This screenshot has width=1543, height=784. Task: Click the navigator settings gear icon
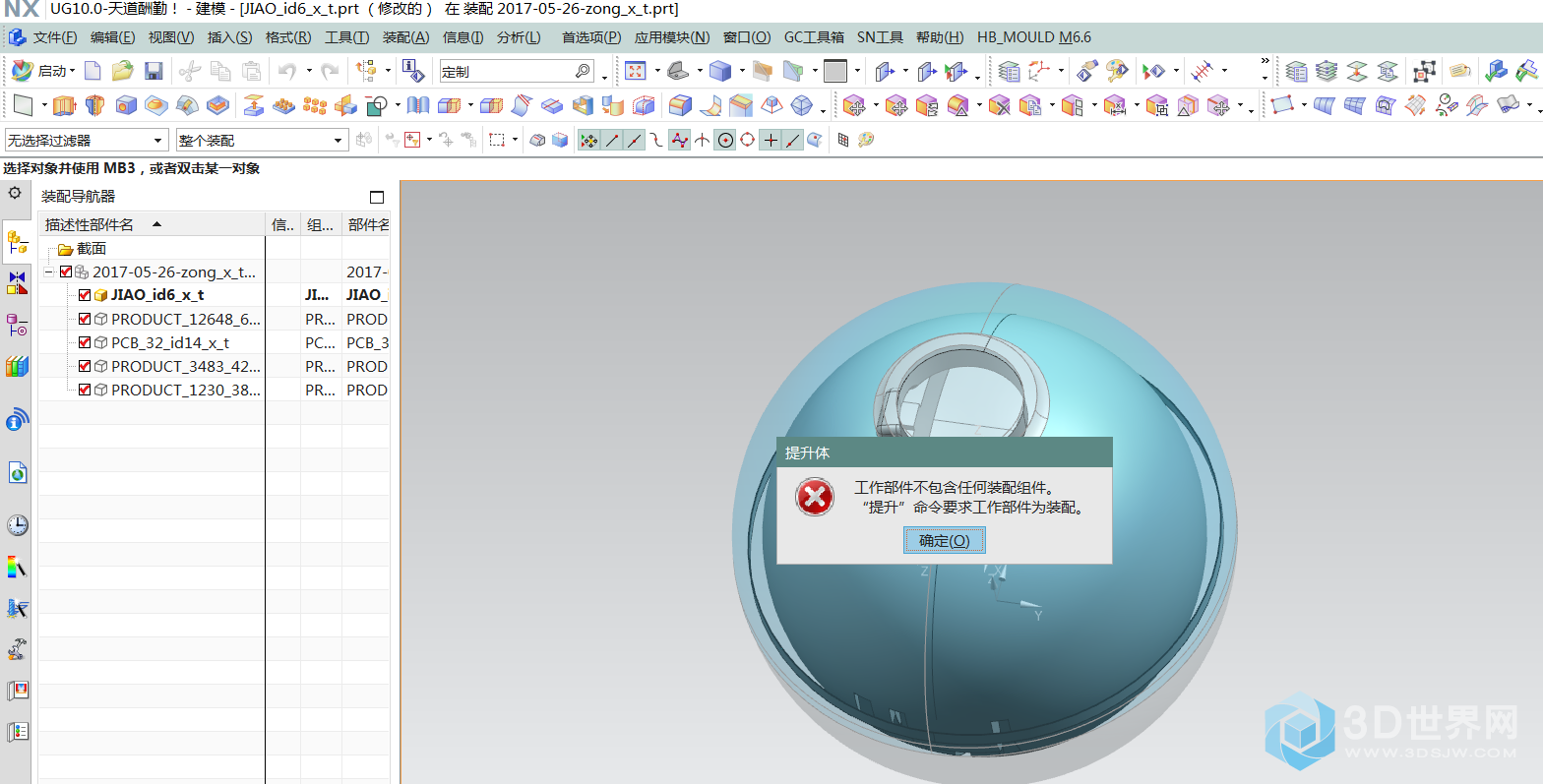15,193
